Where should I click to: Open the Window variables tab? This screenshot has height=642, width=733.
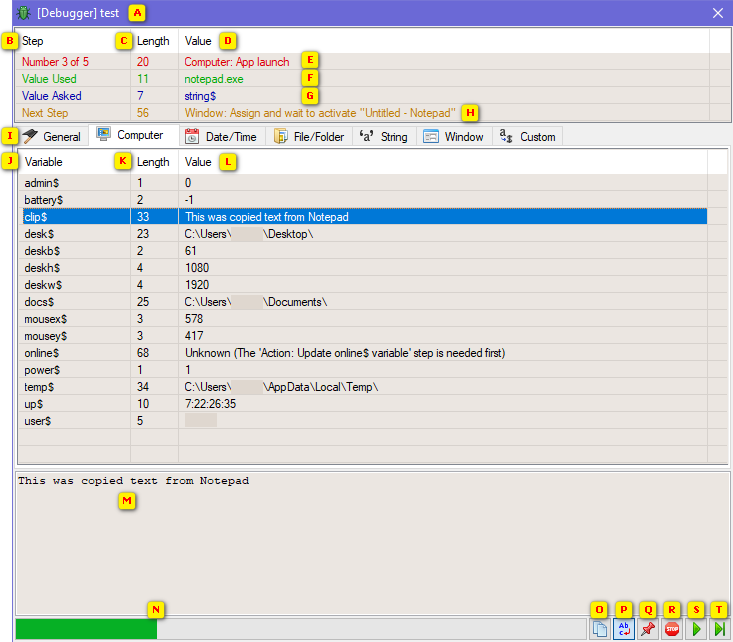tap(453, 136)
